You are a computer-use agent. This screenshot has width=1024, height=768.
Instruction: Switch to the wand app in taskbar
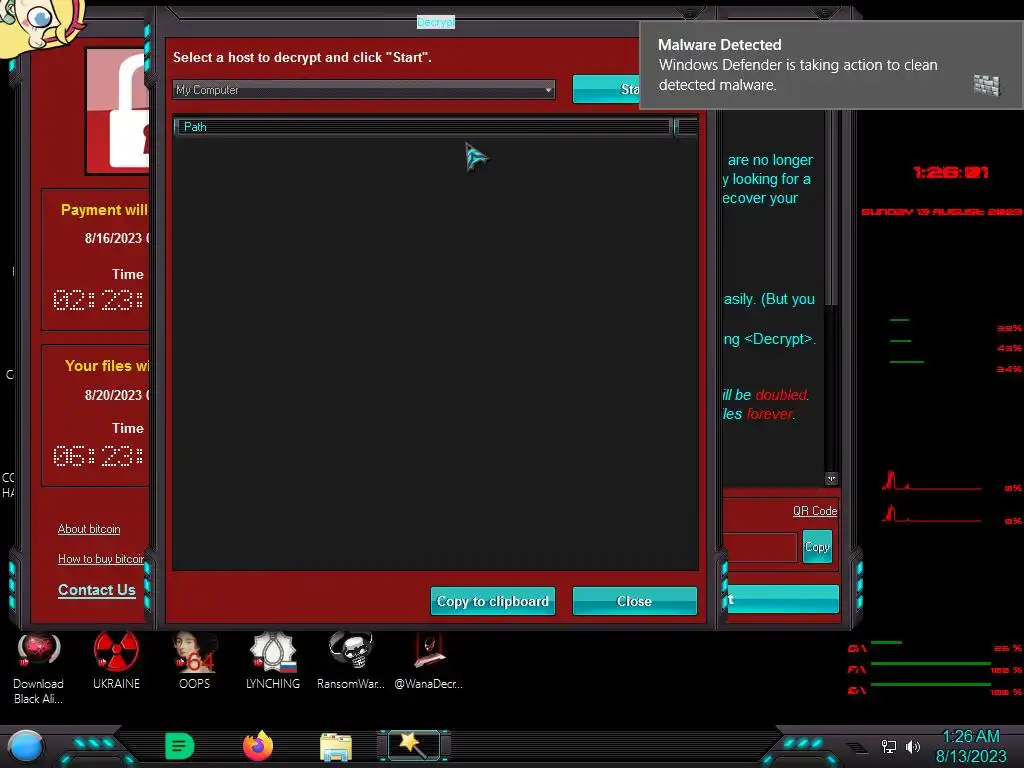point(413,746)
